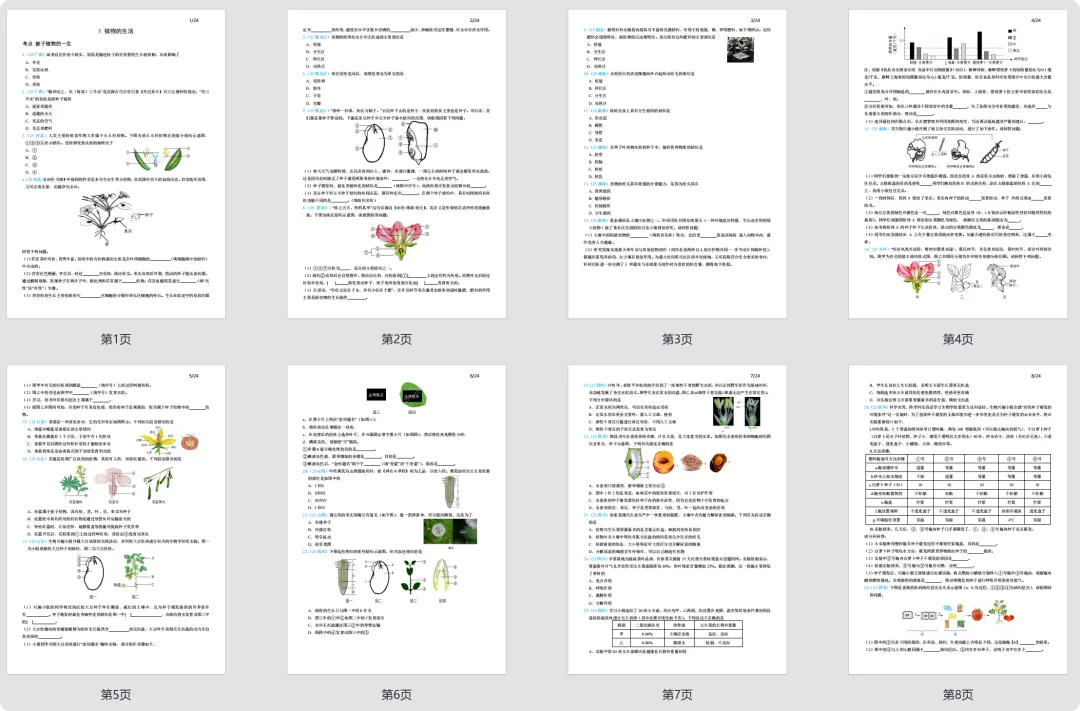The image size is (1080, 711).
Task: Open the page 7 thumbnail
Action: (677, 519)
